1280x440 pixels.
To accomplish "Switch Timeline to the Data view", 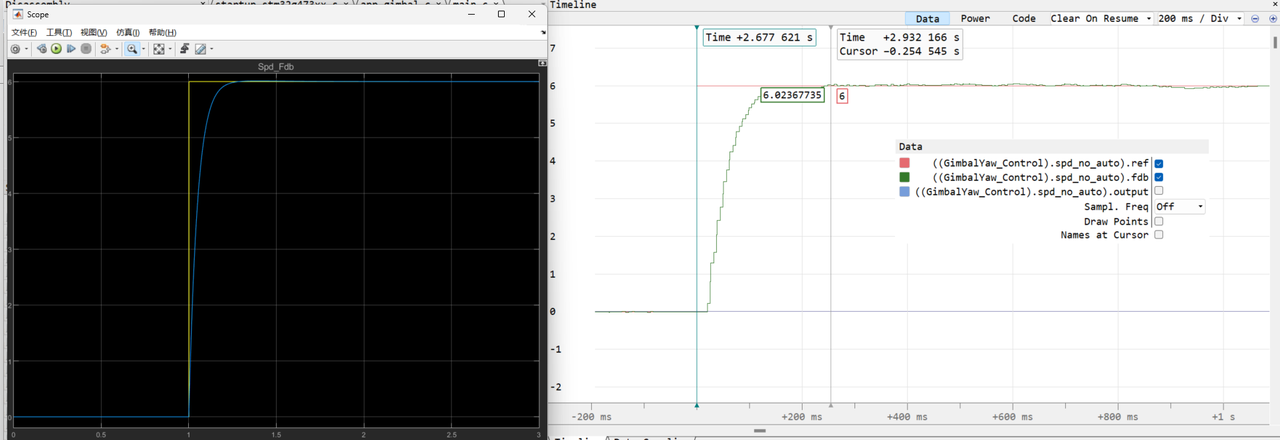I will [x=927, y=18].
